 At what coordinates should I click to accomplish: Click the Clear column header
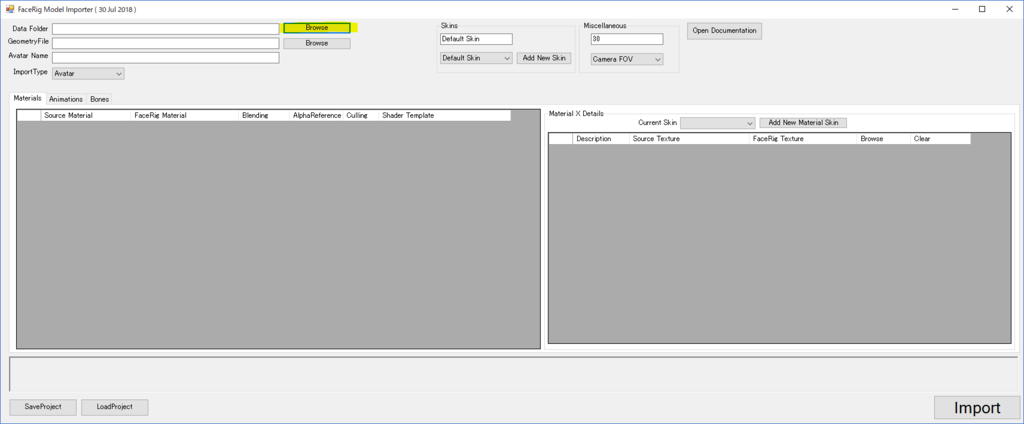click(940, 139)
